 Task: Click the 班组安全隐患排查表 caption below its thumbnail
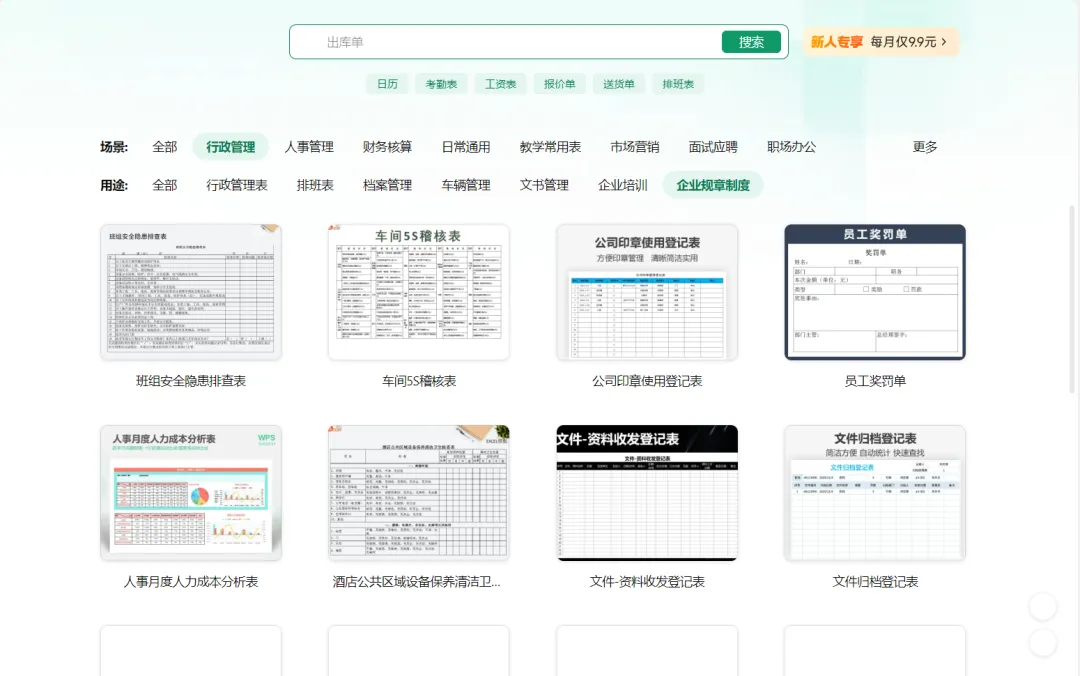click(191, 381)
